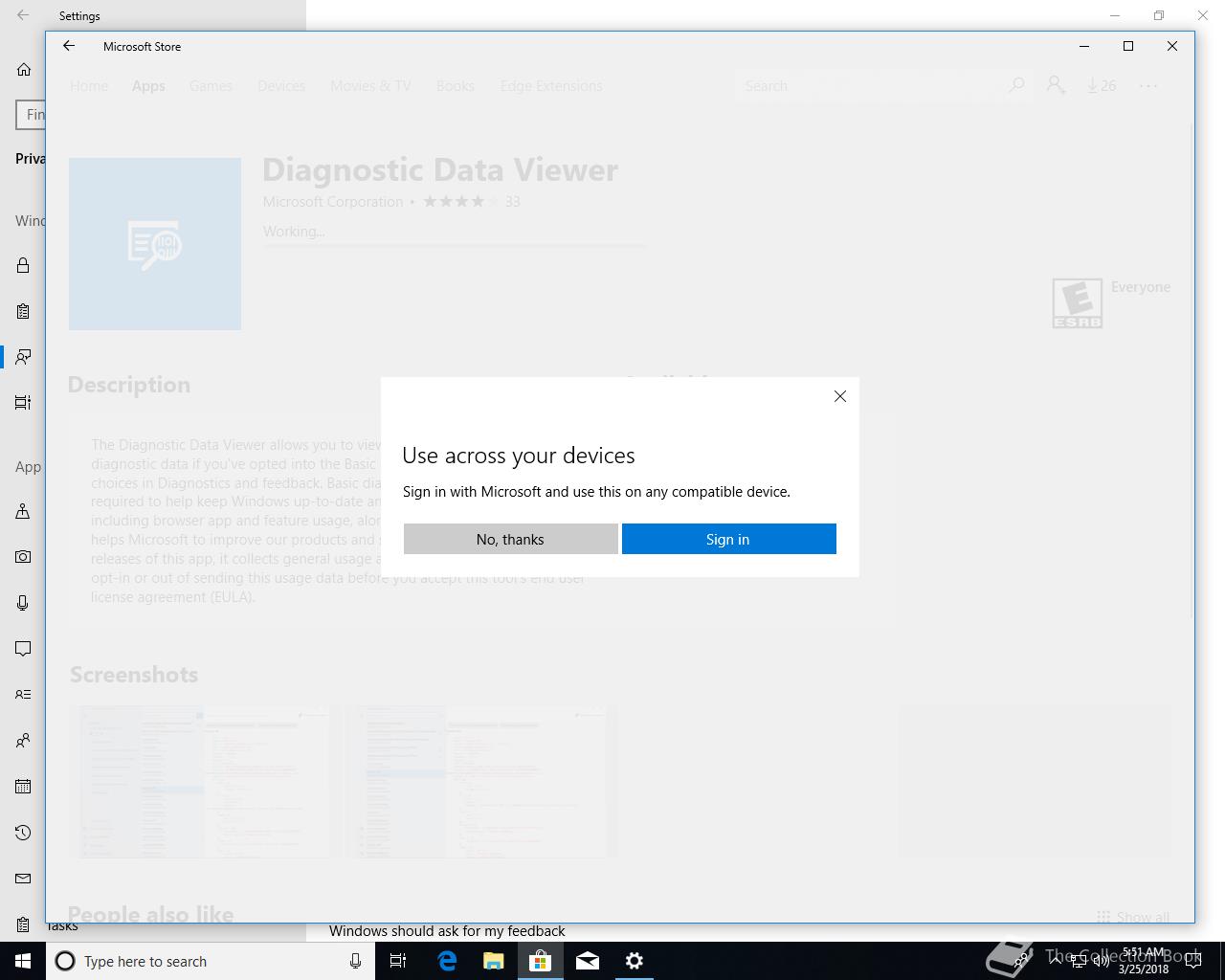Open the Books tab
The height and width of the screenshot is (980, 1225).
456,86
